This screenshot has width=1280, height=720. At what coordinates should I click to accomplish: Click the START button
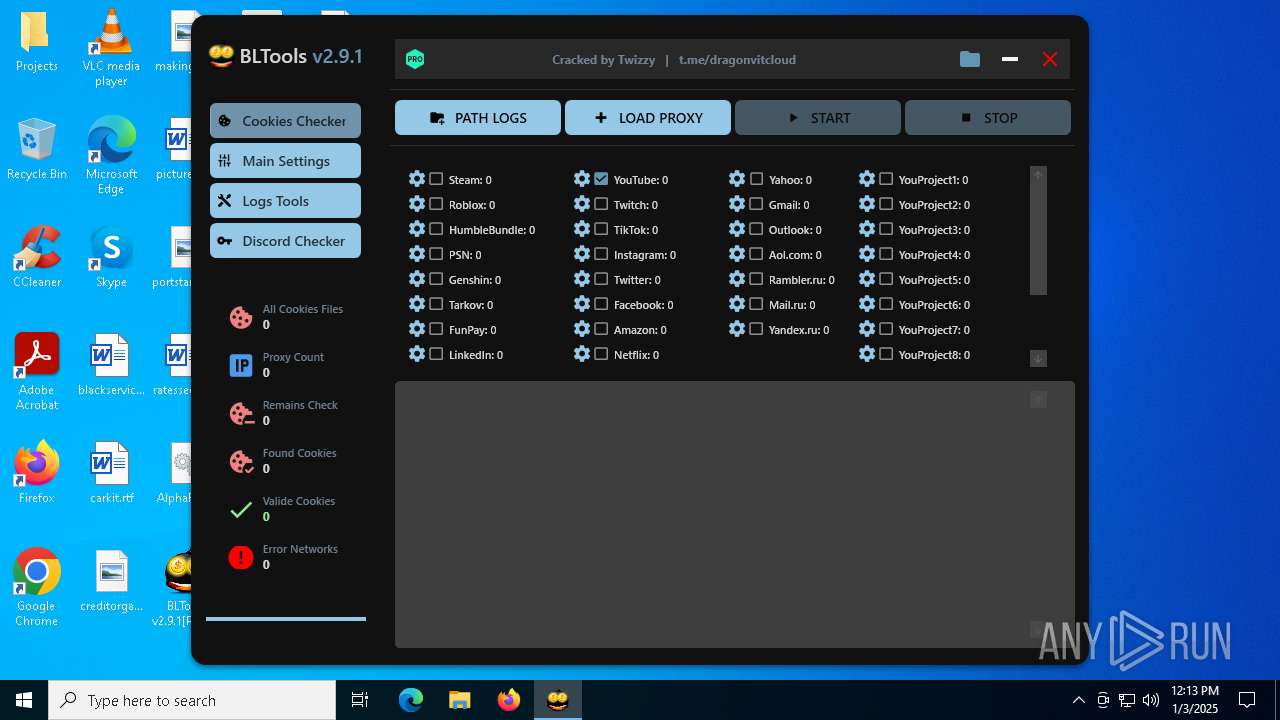[x=818, y=117]
